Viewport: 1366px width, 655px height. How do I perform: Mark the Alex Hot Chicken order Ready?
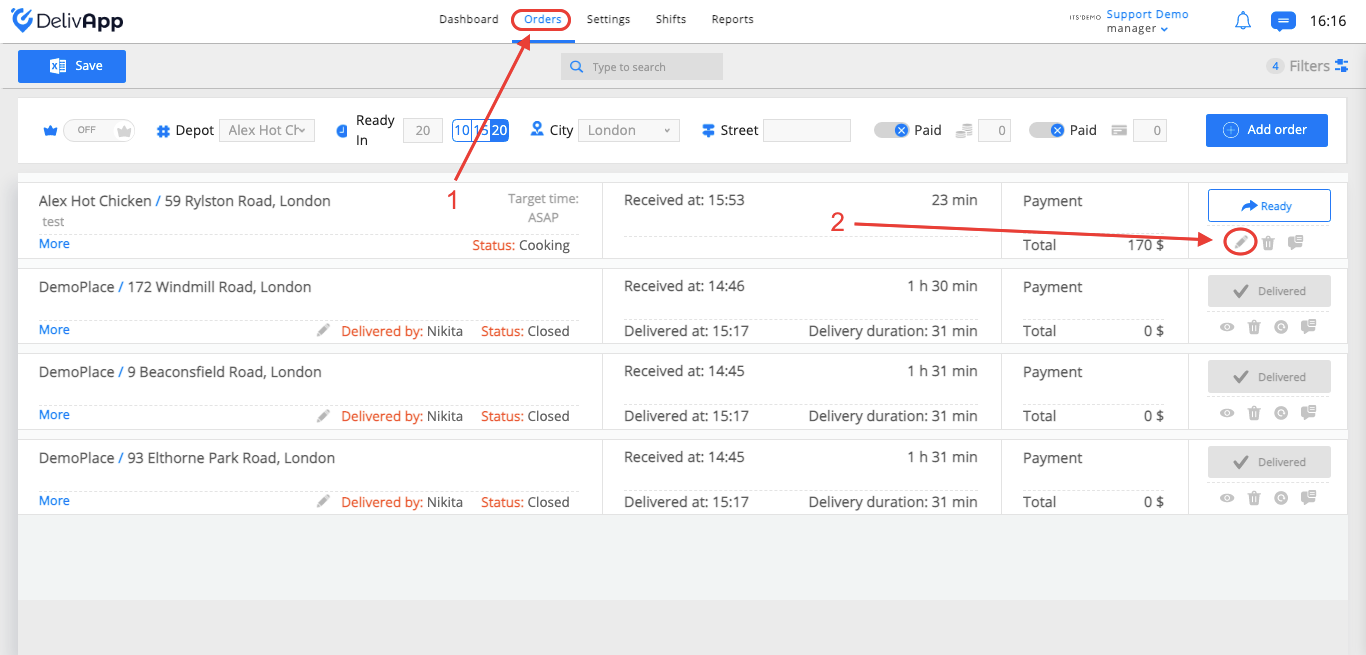click(x=1269, y=205)
